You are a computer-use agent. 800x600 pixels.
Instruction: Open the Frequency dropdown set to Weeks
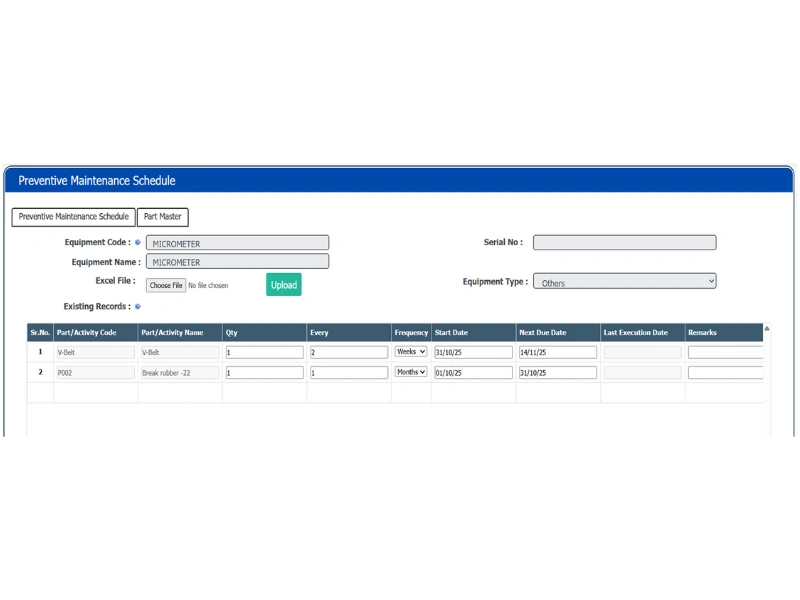pyautogui.click(x=410, y=351)
